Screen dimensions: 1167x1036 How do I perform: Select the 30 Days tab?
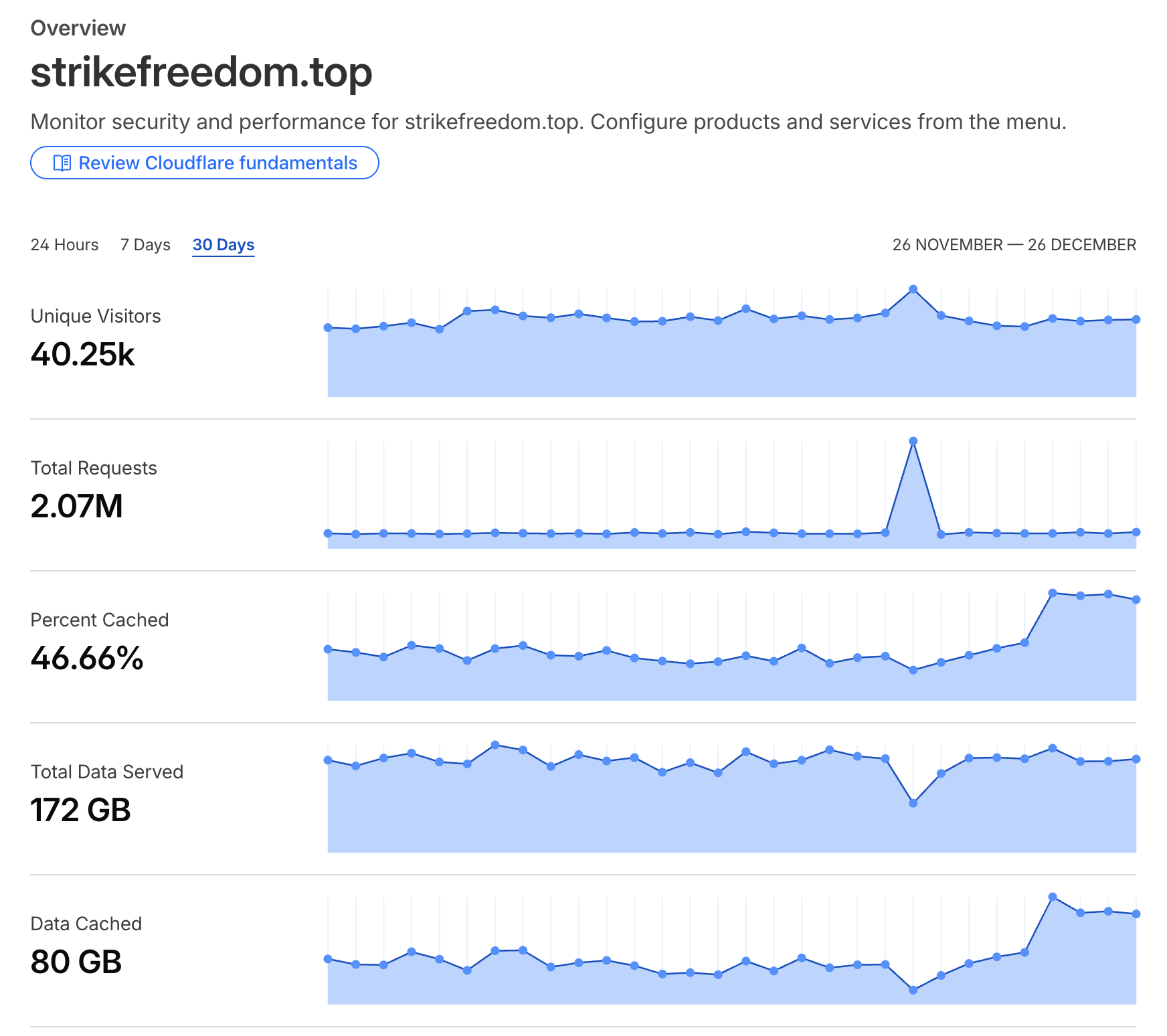click(x=223, y=245)
